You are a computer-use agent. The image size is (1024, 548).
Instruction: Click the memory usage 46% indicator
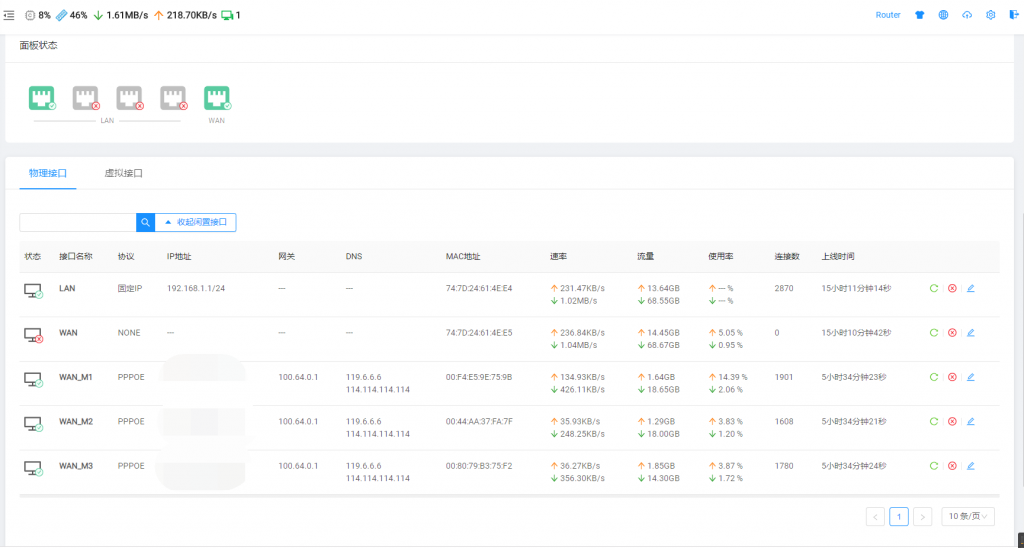72,15
